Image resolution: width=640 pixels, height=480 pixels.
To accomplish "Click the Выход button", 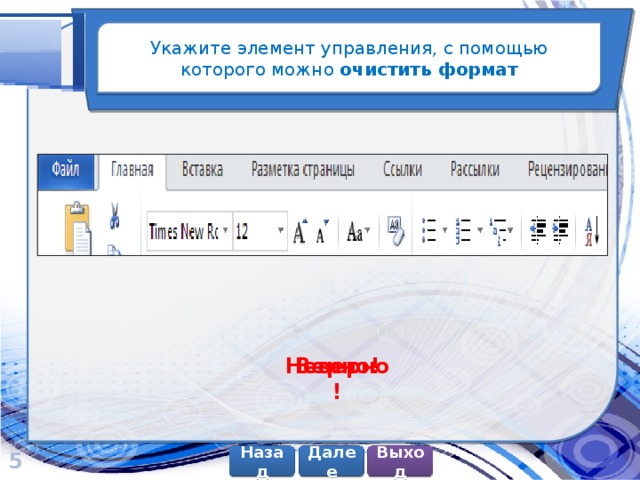I will click(400, 462).
